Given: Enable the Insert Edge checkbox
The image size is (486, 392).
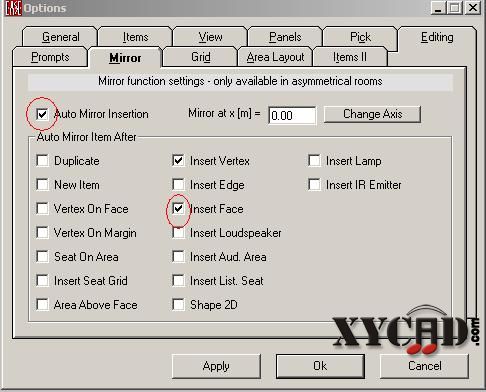Looking at the screenshot, I should 178,184.
